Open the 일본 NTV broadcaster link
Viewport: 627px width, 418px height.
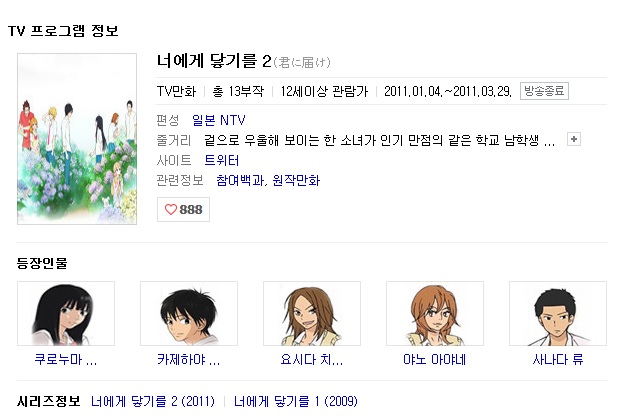[x=219, y=120]
